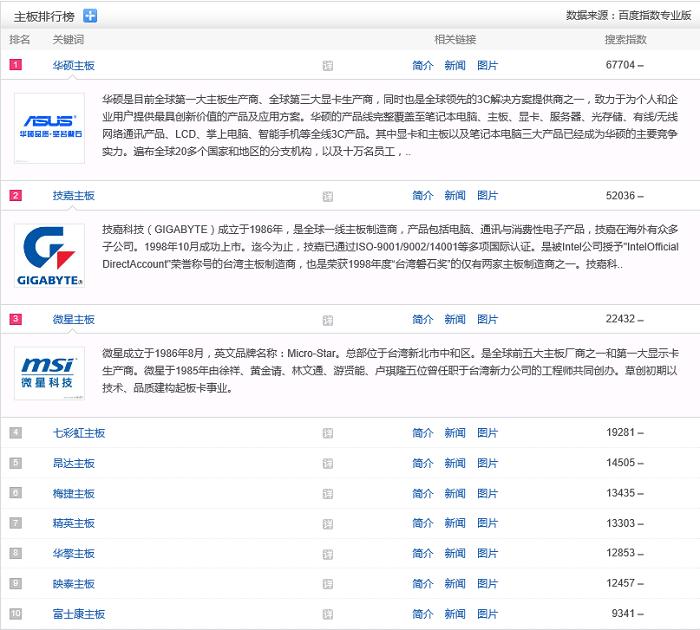Screen dimensions: 700x630
Task: Click the detail icon in 映泰主板 row
Action: [x=328, y=584]
